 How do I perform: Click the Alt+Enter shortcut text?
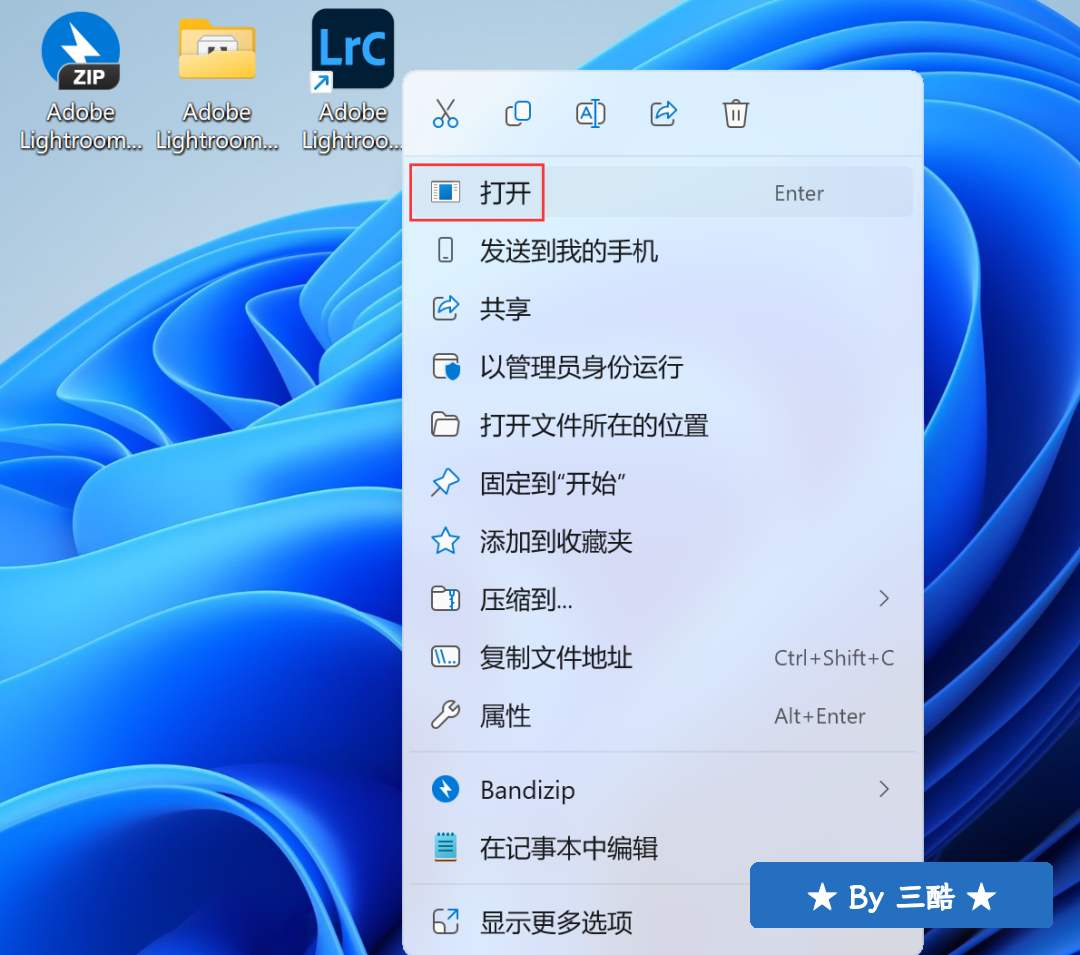pos(820,716)
